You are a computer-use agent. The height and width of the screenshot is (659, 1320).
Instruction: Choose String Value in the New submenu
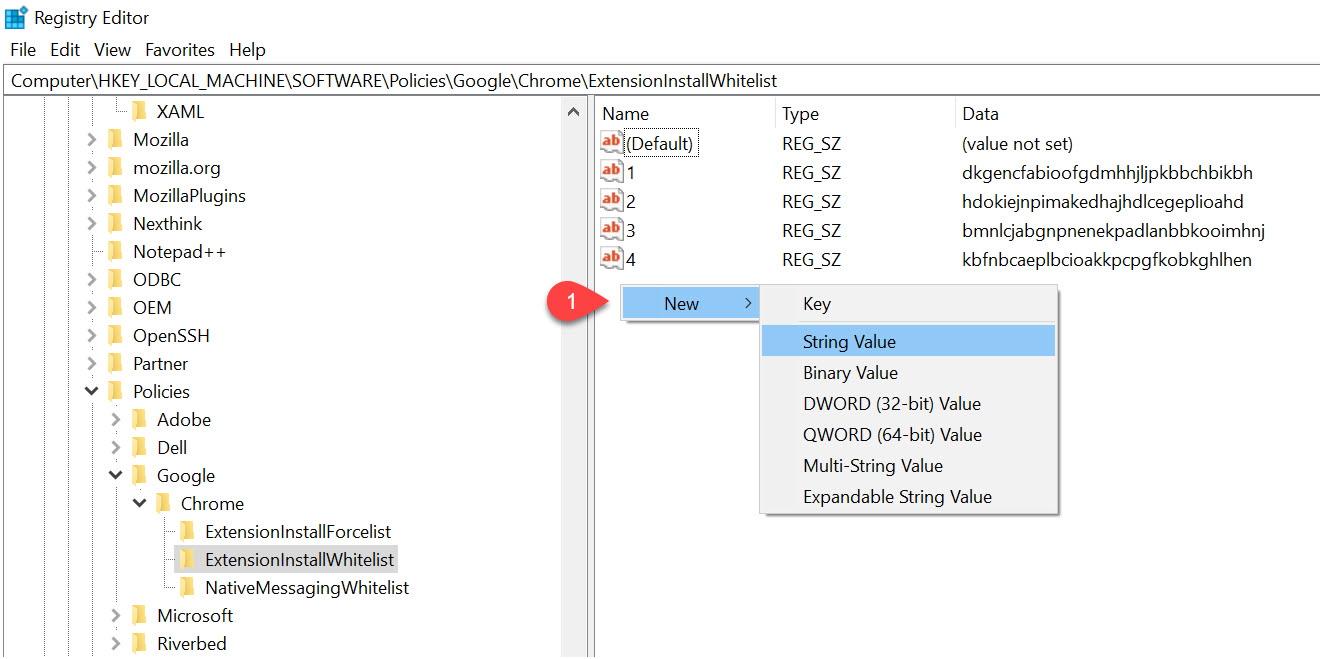[x=908, y=341]
